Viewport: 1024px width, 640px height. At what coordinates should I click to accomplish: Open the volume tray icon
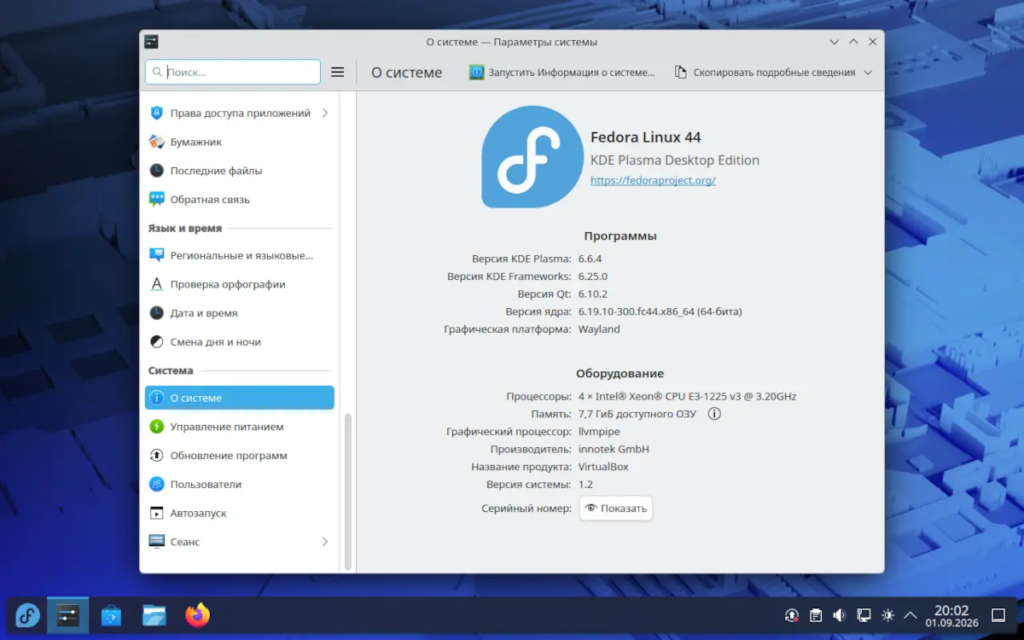click(839, 615)
